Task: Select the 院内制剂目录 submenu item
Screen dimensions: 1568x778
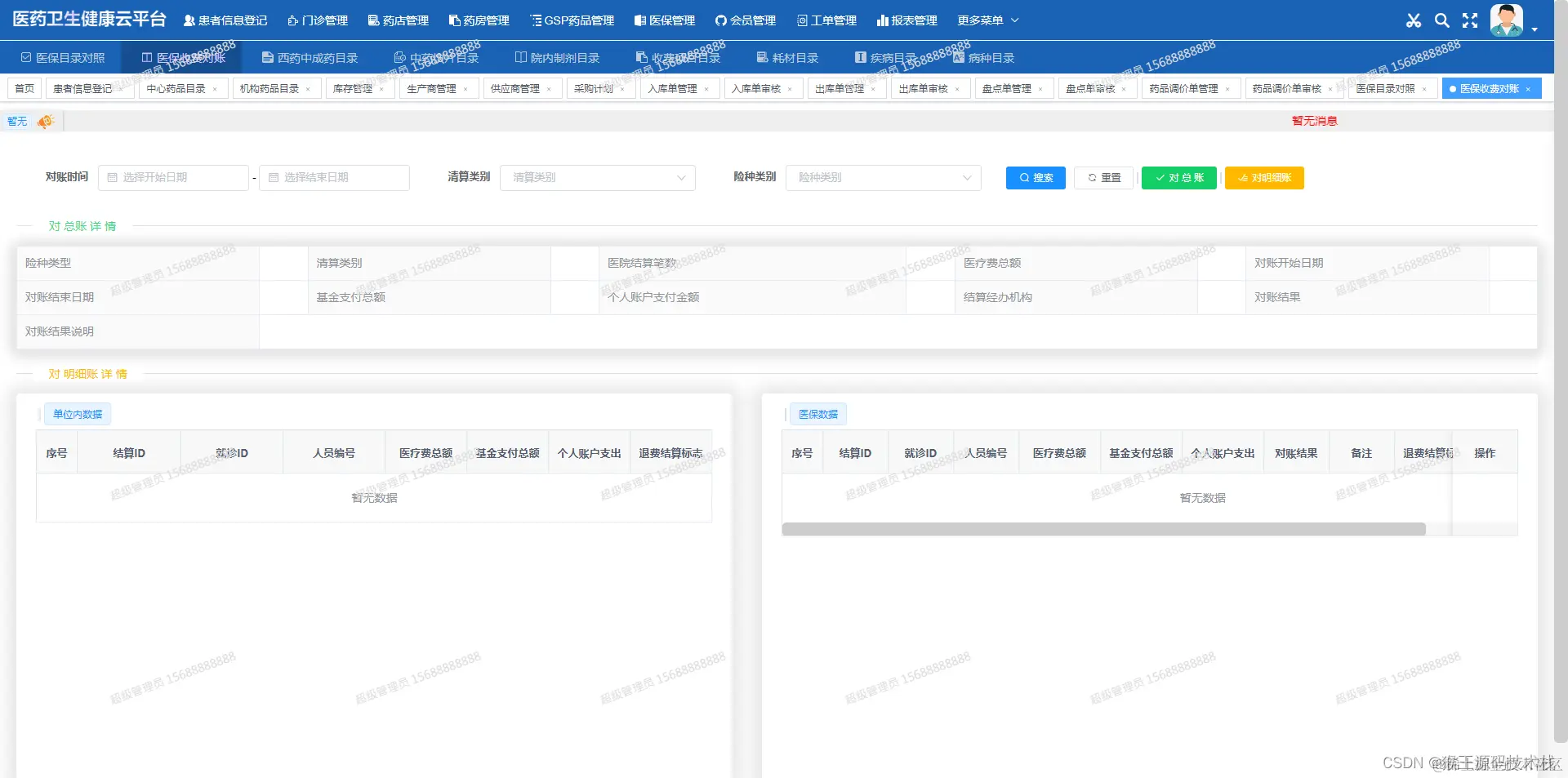Action: [558, 58]
